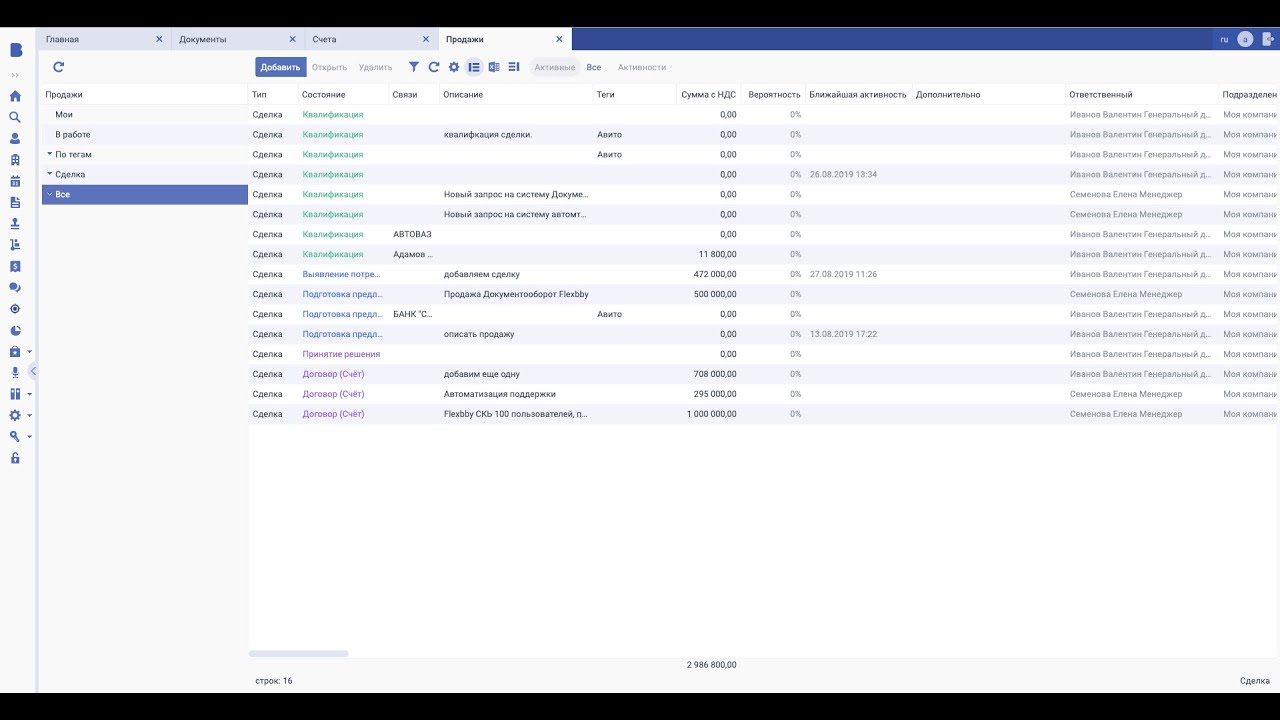
Task: Open the key tools icon in sidebar
Action: (x=15, y=436)
